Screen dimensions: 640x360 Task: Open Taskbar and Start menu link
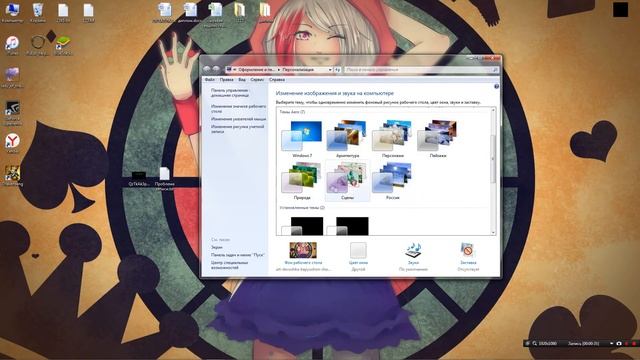pyautogui.click(x=238, y=255)
